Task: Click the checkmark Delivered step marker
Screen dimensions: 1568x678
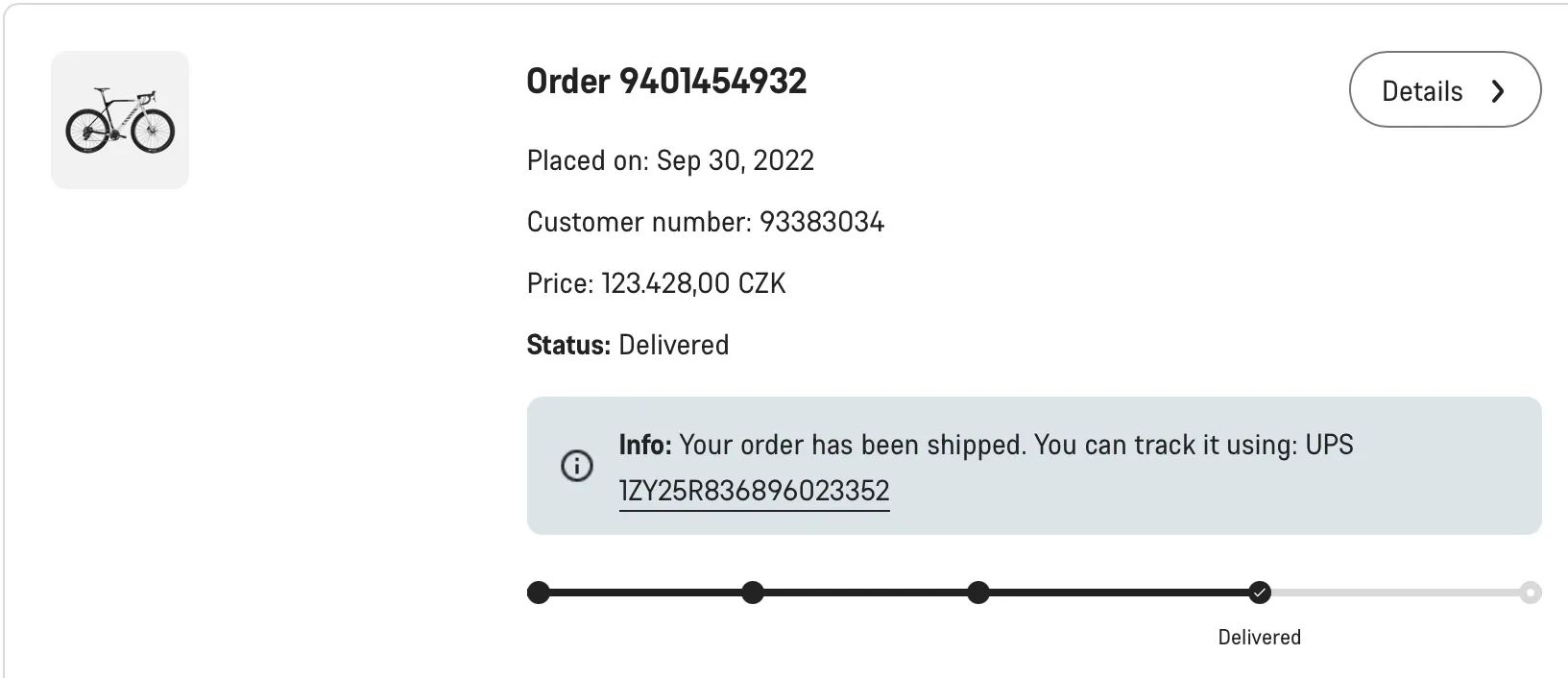Action: [x=1260, y=593]
